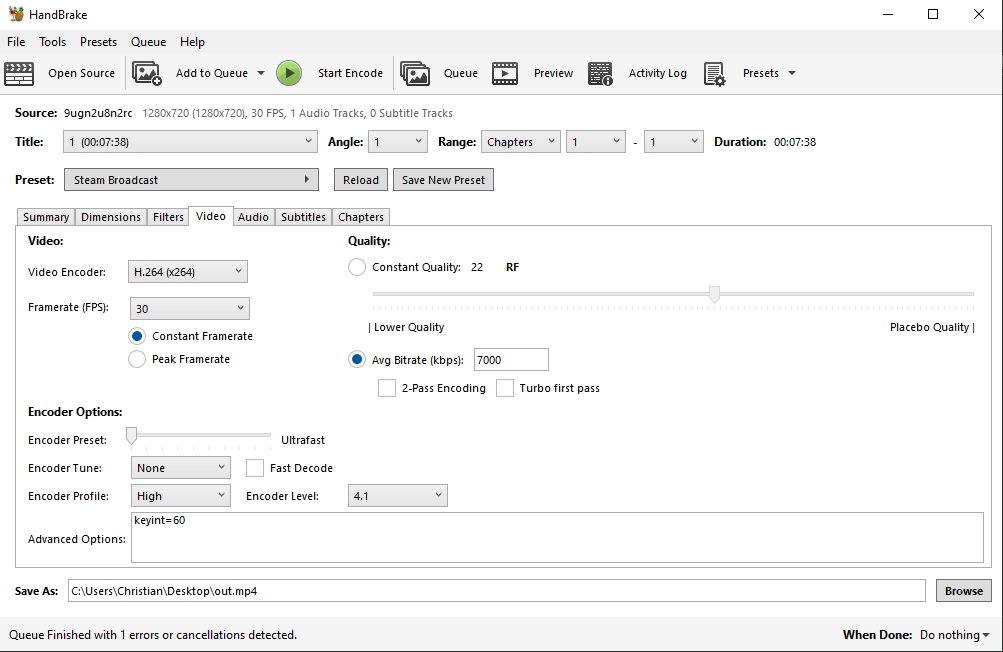Click the Presets list-gear icon
Screen dimensions: 1003x652
pyautogui.click(x=715, y=74)
